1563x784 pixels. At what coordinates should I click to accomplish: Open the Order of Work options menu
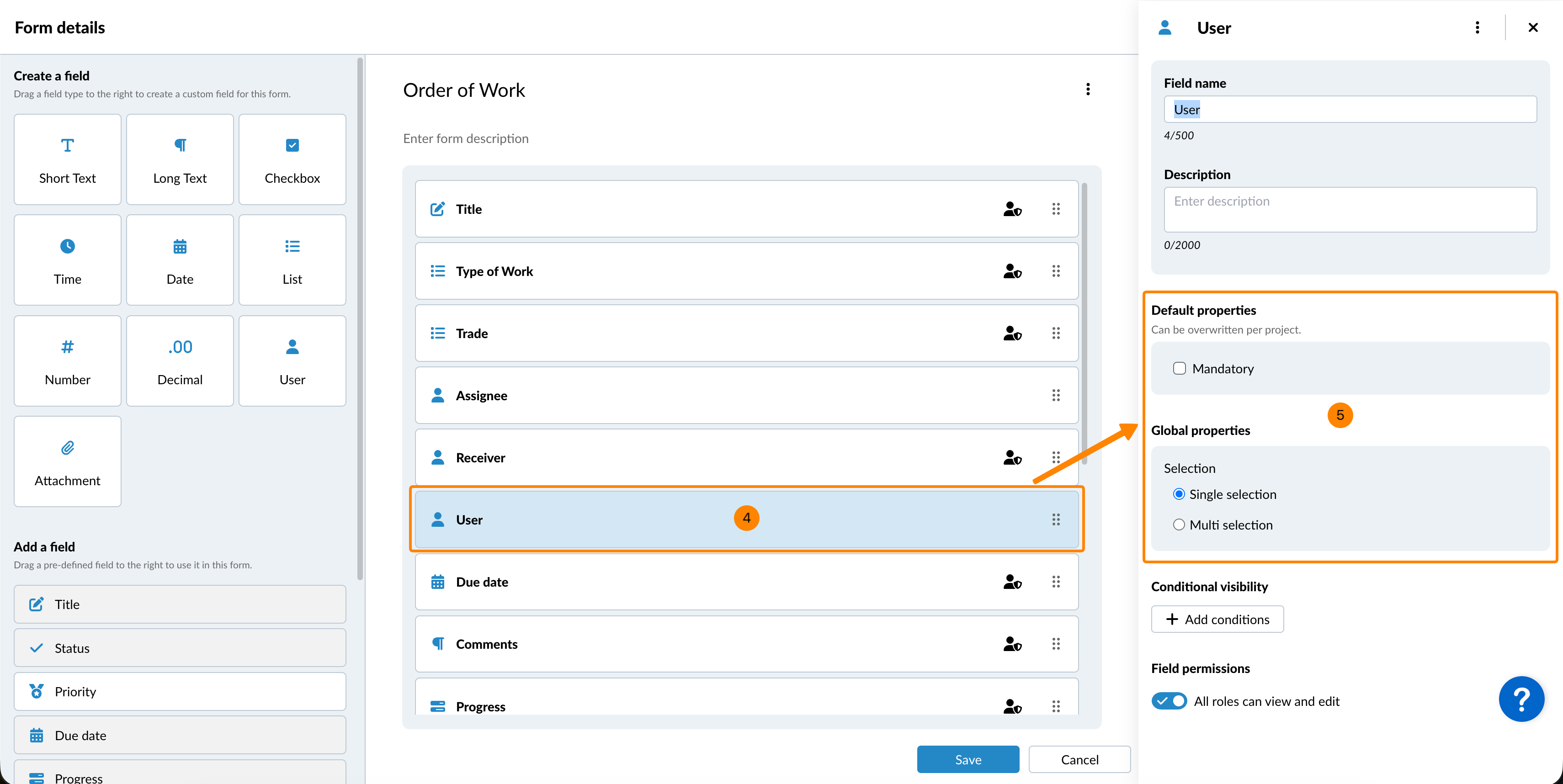(x=1087, y=90)
